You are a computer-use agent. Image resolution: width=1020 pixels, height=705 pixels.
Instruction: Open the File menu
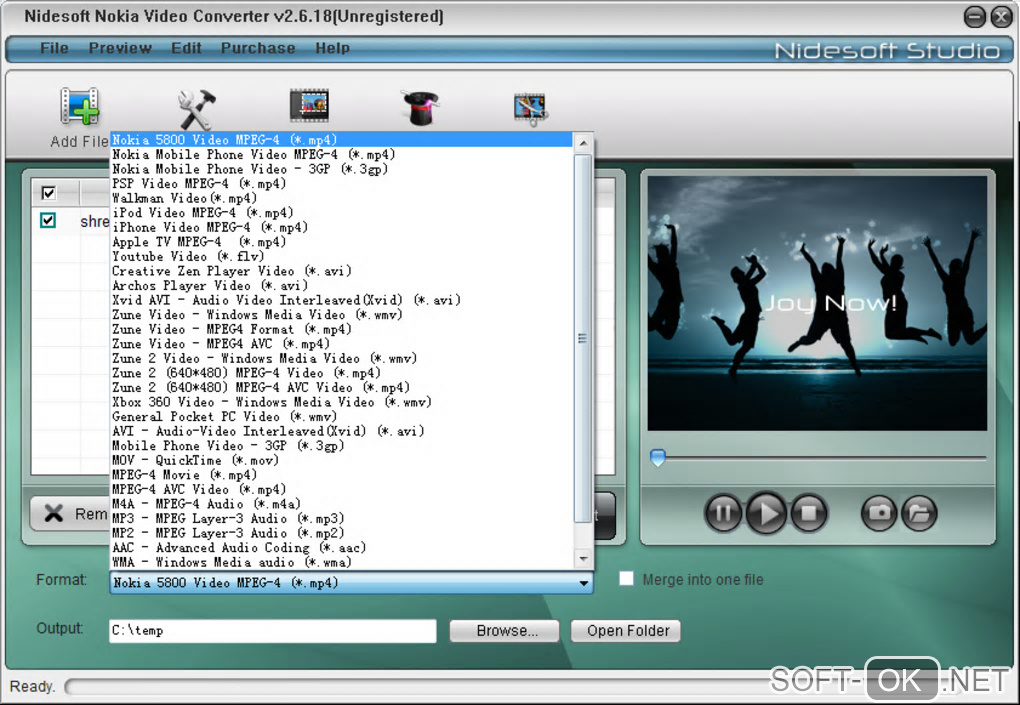point(54,48)
